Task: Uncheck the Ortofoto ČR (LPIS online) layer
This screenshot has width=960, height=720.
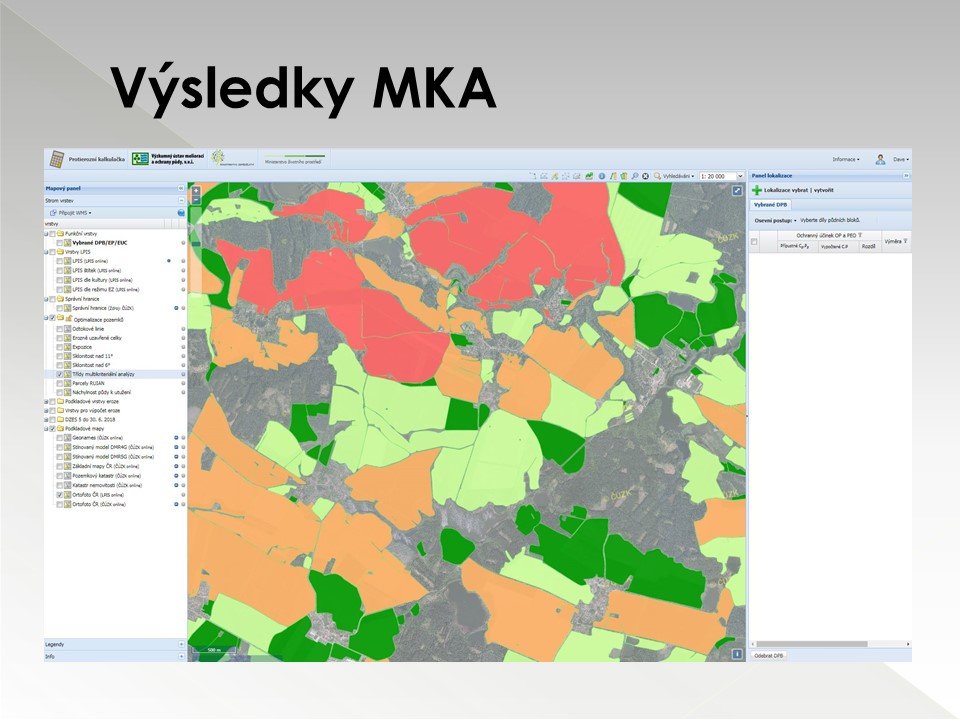Action: (x=59, y=495)
